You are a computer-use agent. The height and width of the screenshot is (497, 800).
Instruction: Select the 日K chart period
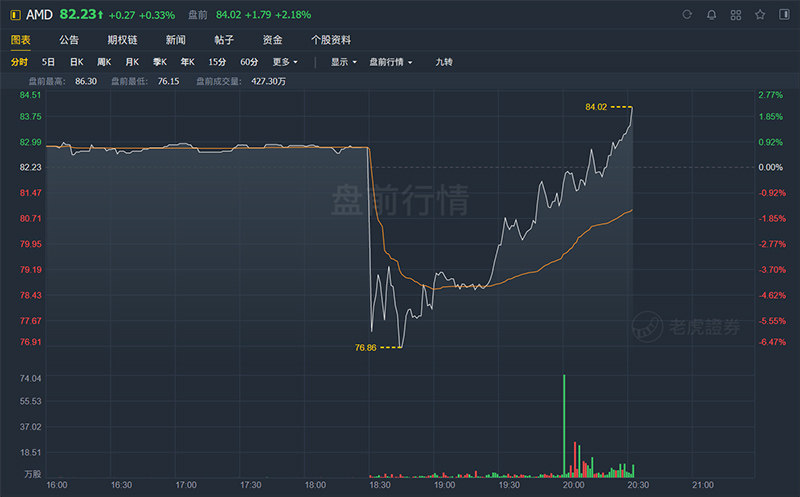click(77, 62)
